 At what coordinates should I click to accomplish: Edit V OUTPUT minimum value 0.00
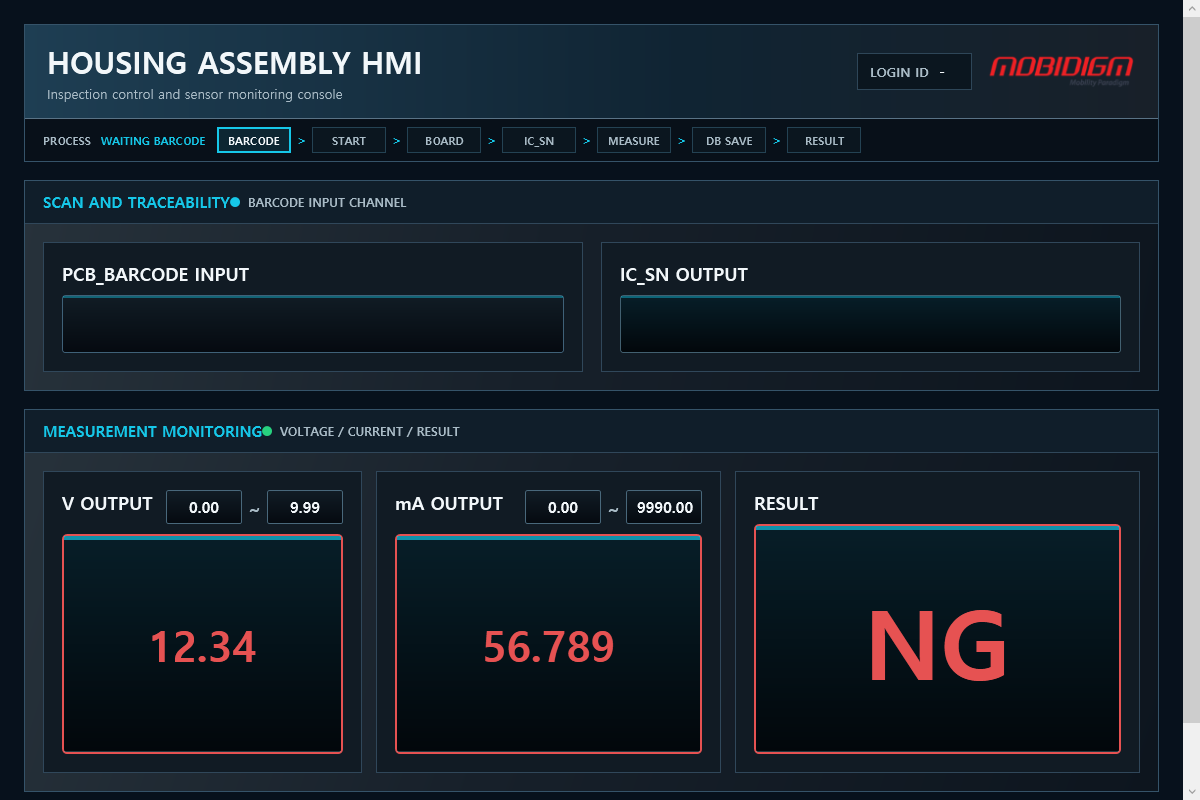204,507
